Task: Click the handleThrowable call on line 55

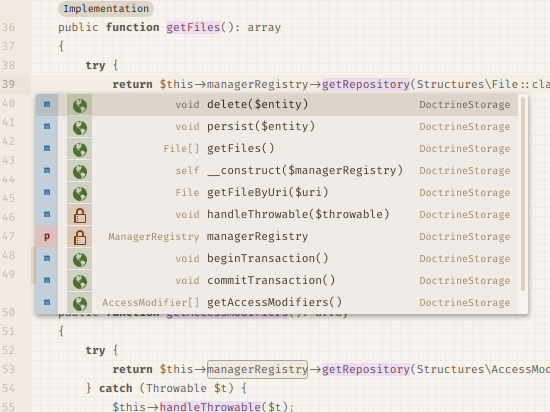Action: click(x=210, y=407)
